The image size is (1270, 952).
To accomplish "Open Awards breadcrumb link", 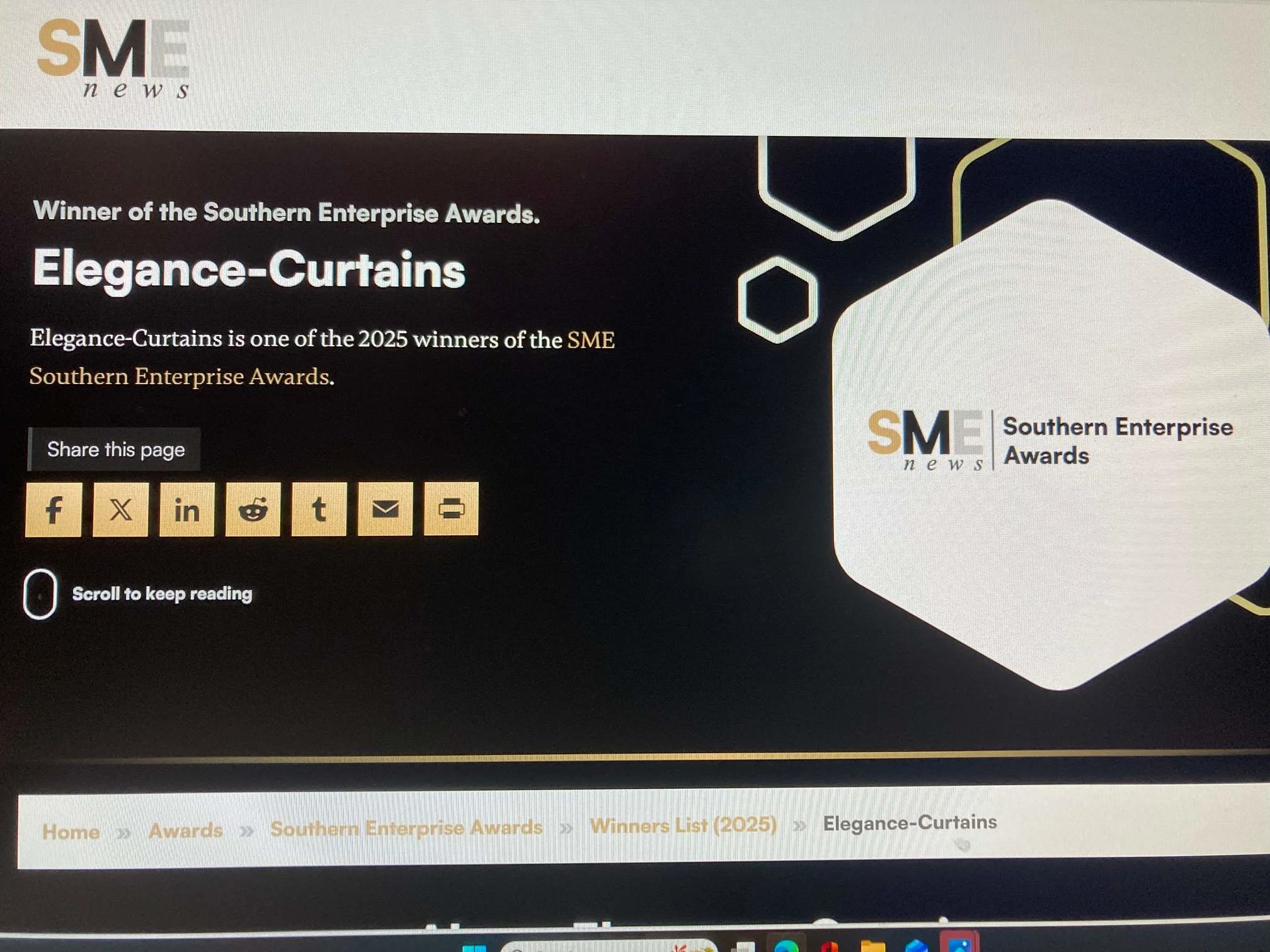I will pyautogui.click(x=185, y=830).
